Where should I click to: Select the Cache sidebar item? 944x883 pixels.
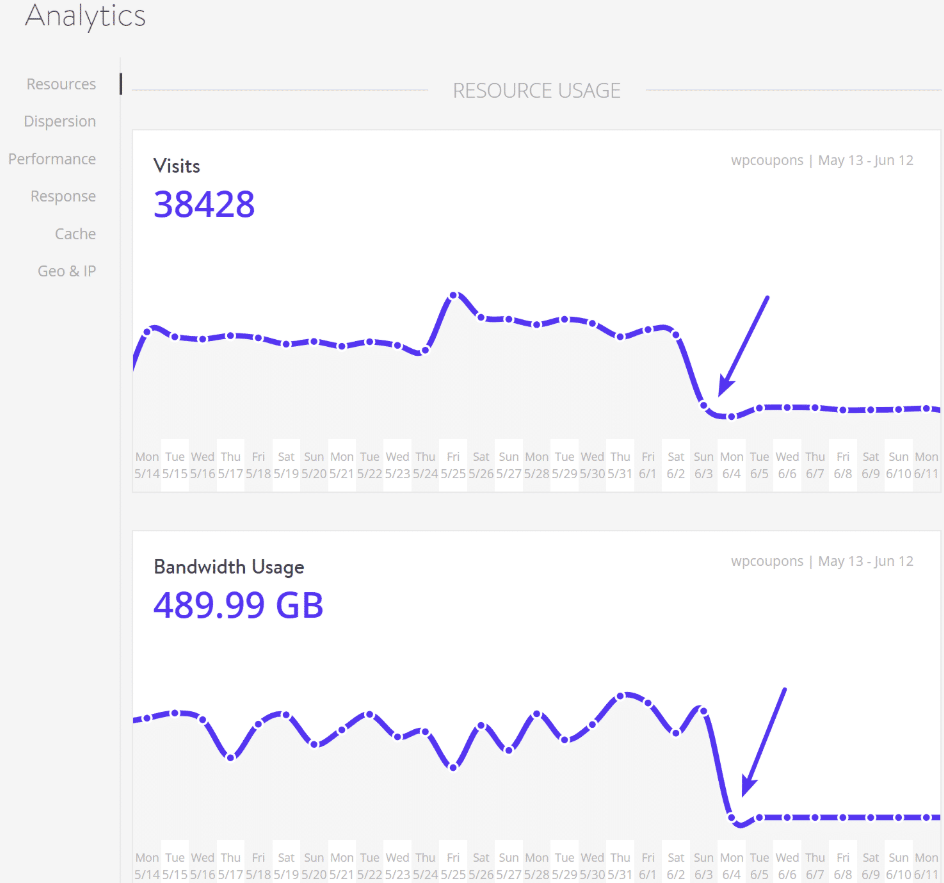[x=75, y=234]
